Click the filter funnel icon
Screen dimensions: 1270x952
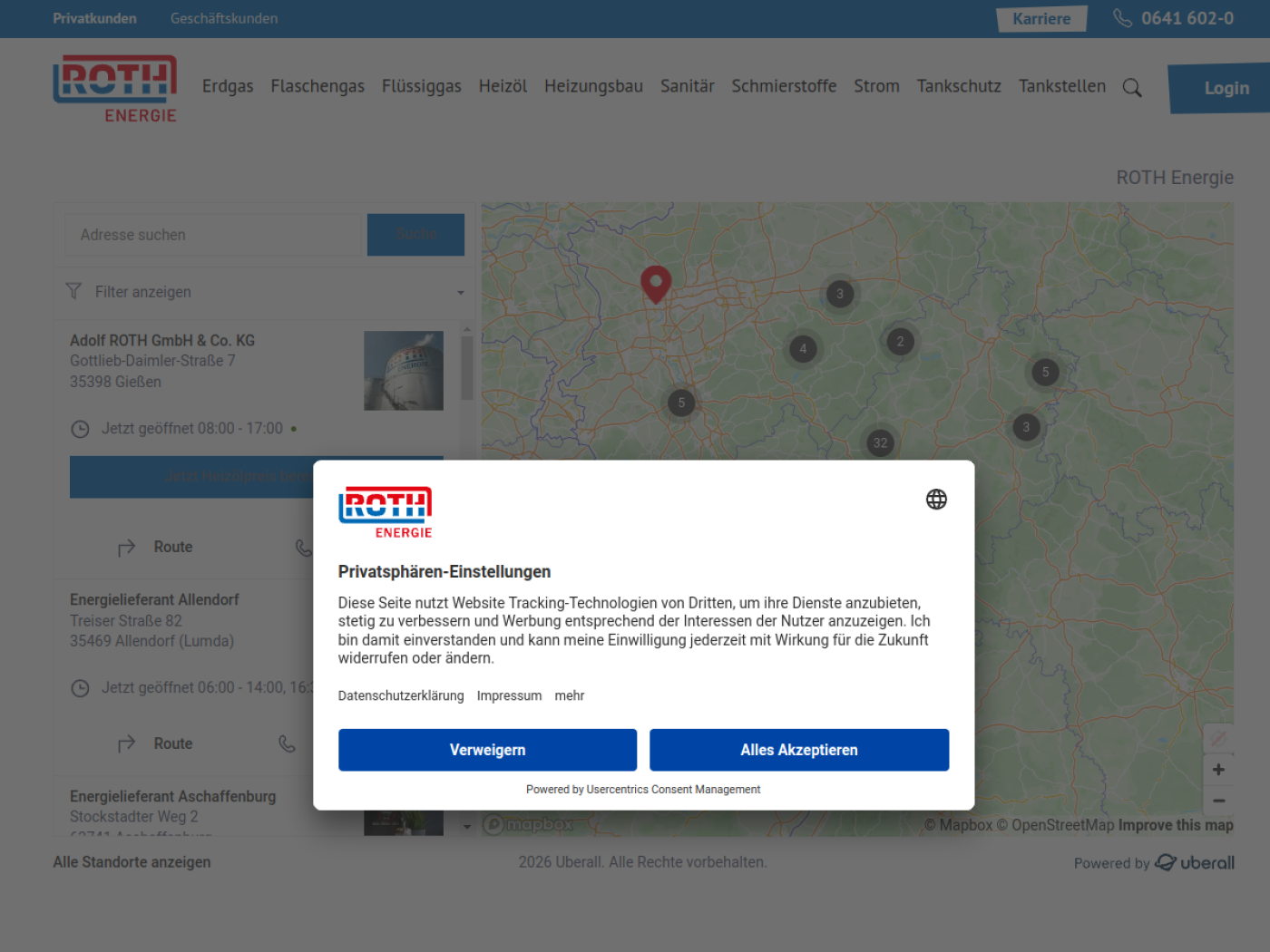73,291
